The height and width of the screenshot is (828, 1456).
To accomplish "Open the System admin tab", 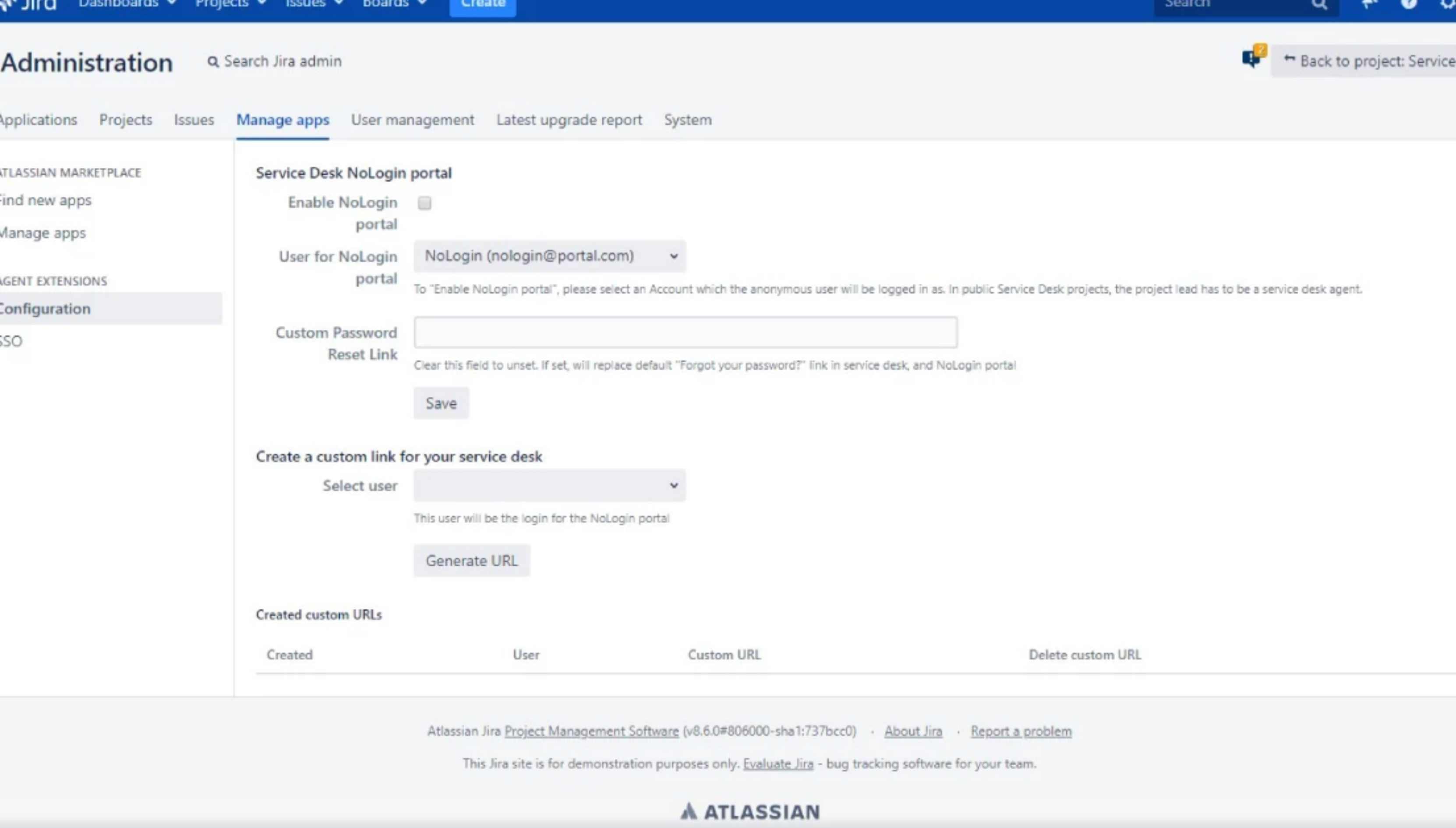I will [x=687, y=120].
